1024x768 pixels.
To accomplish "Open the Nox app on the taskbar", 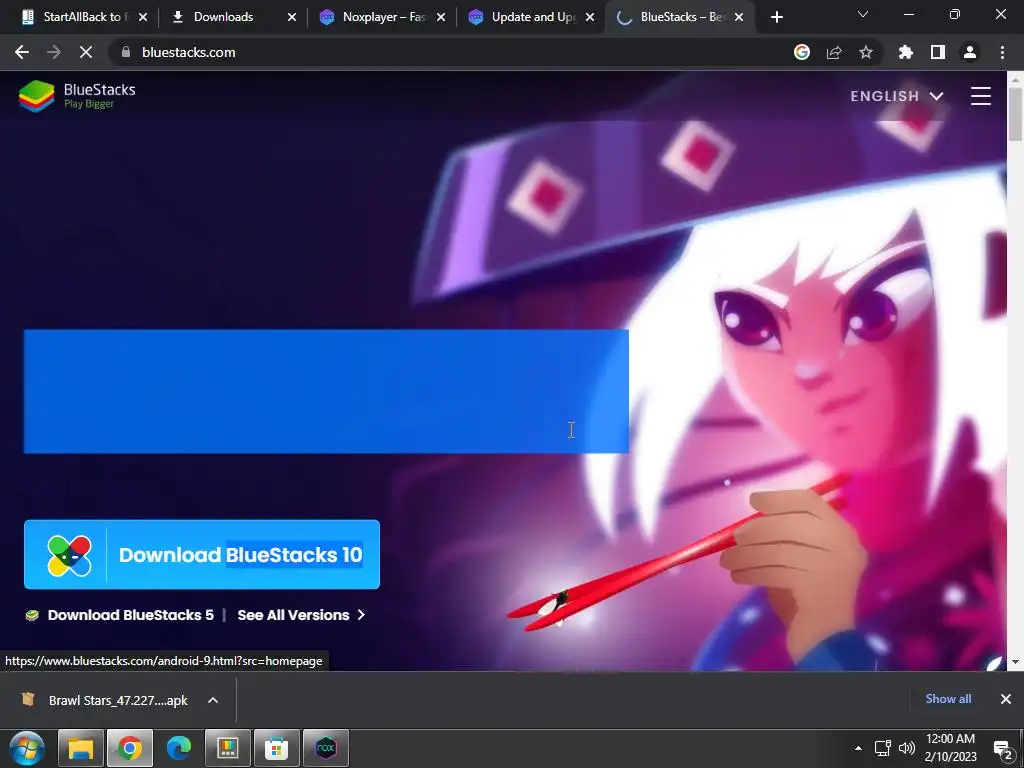I will 326,748.
